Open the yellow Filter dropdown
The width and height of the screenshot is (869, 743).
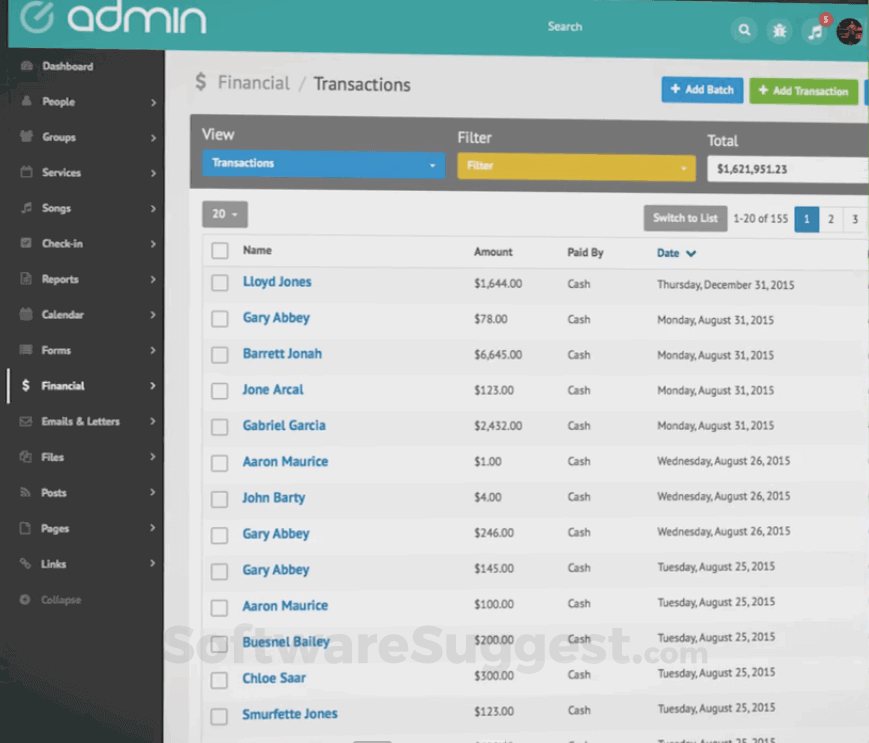click(x=575, y=167)
